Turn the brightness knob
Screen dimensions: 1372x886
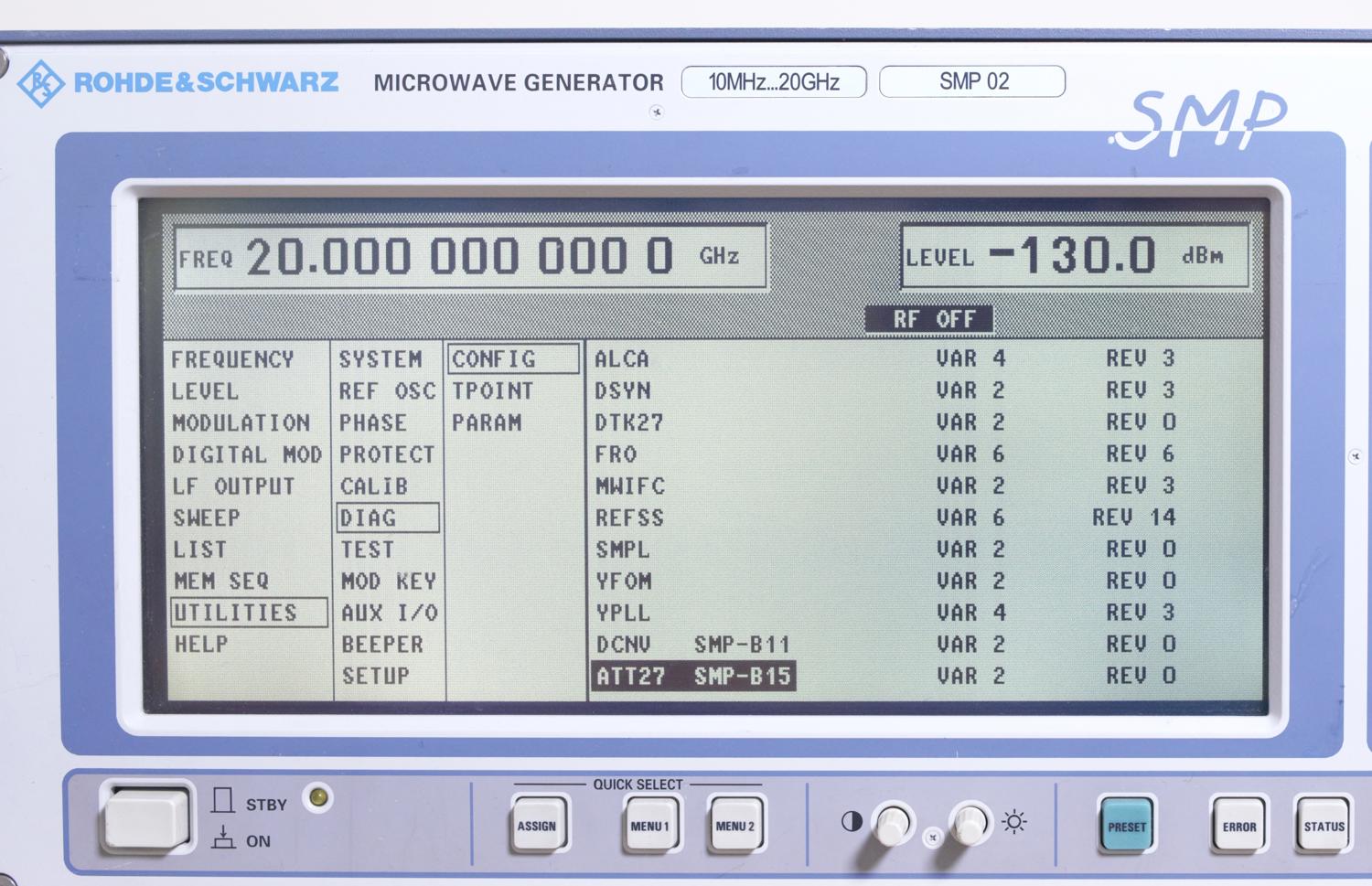970,824
